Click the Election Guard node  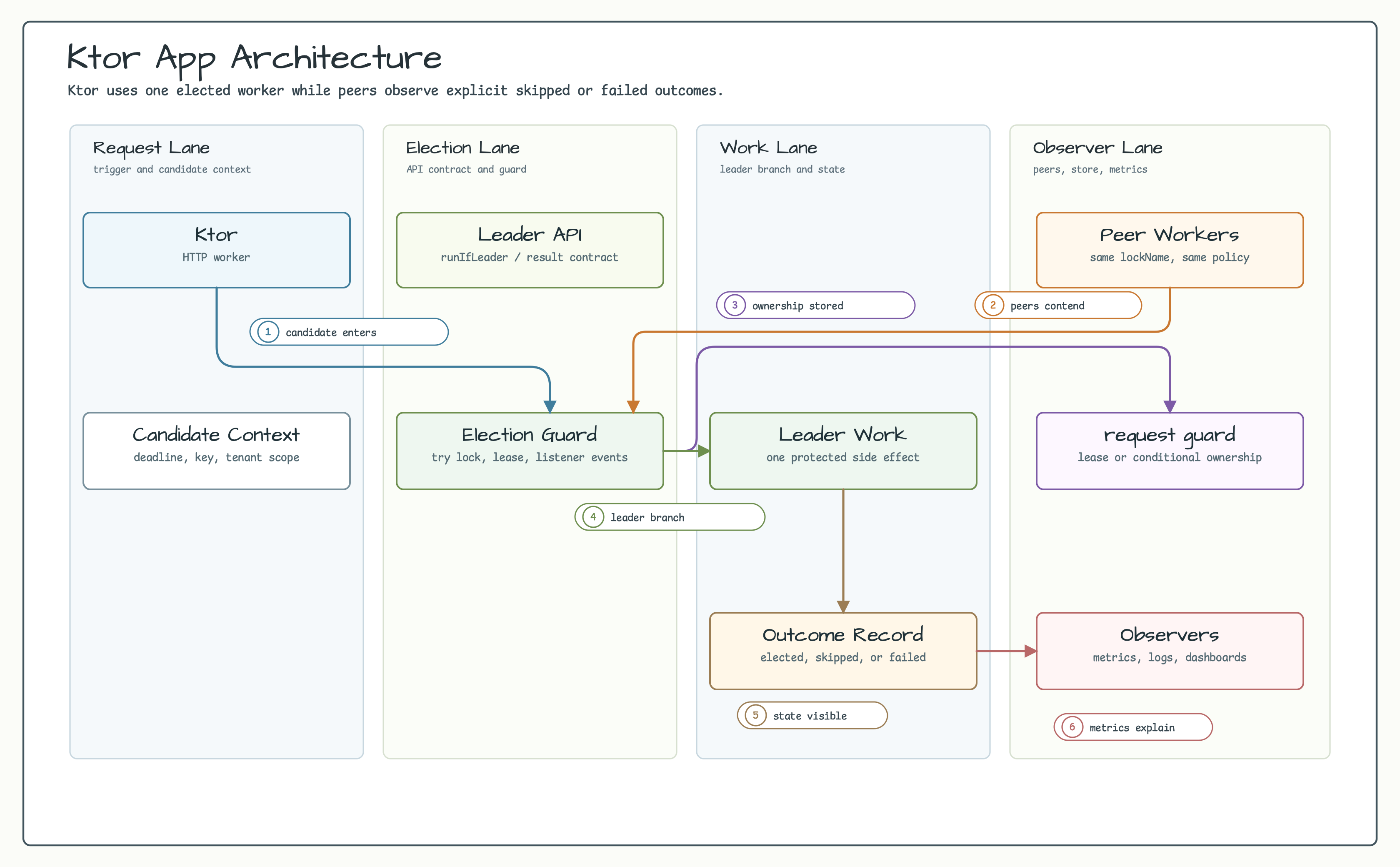530,451
